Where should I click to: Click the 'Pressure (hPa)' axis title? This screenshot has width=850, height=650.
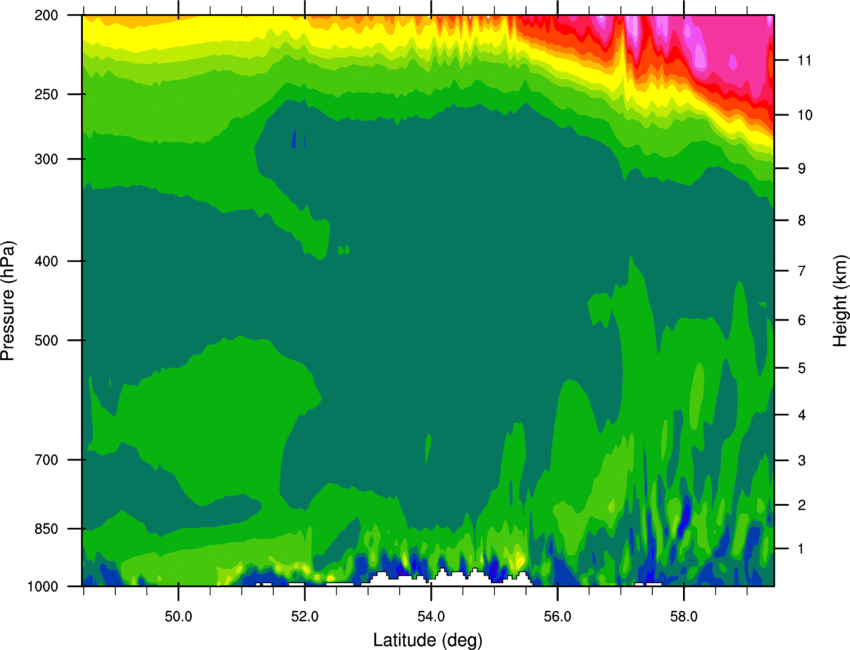8,301
